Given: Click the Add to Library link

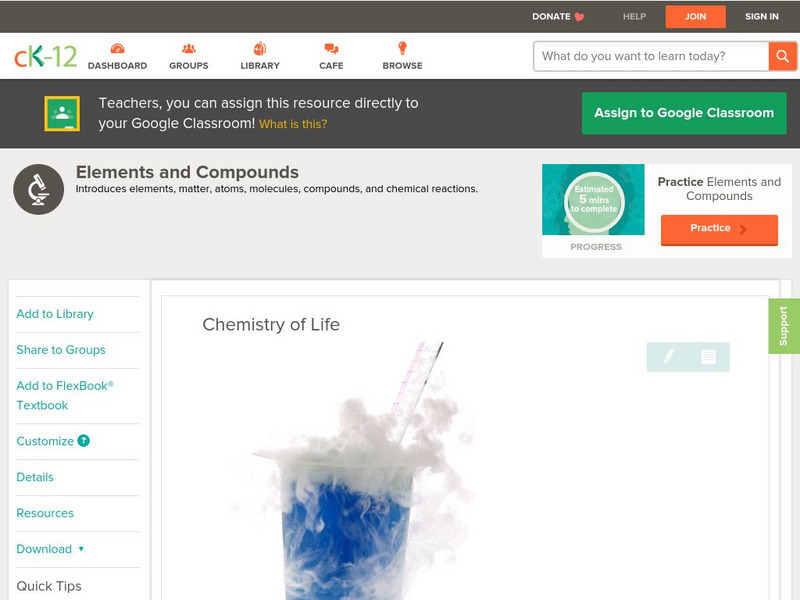Looking at the screenshot, I should [55, 314].
